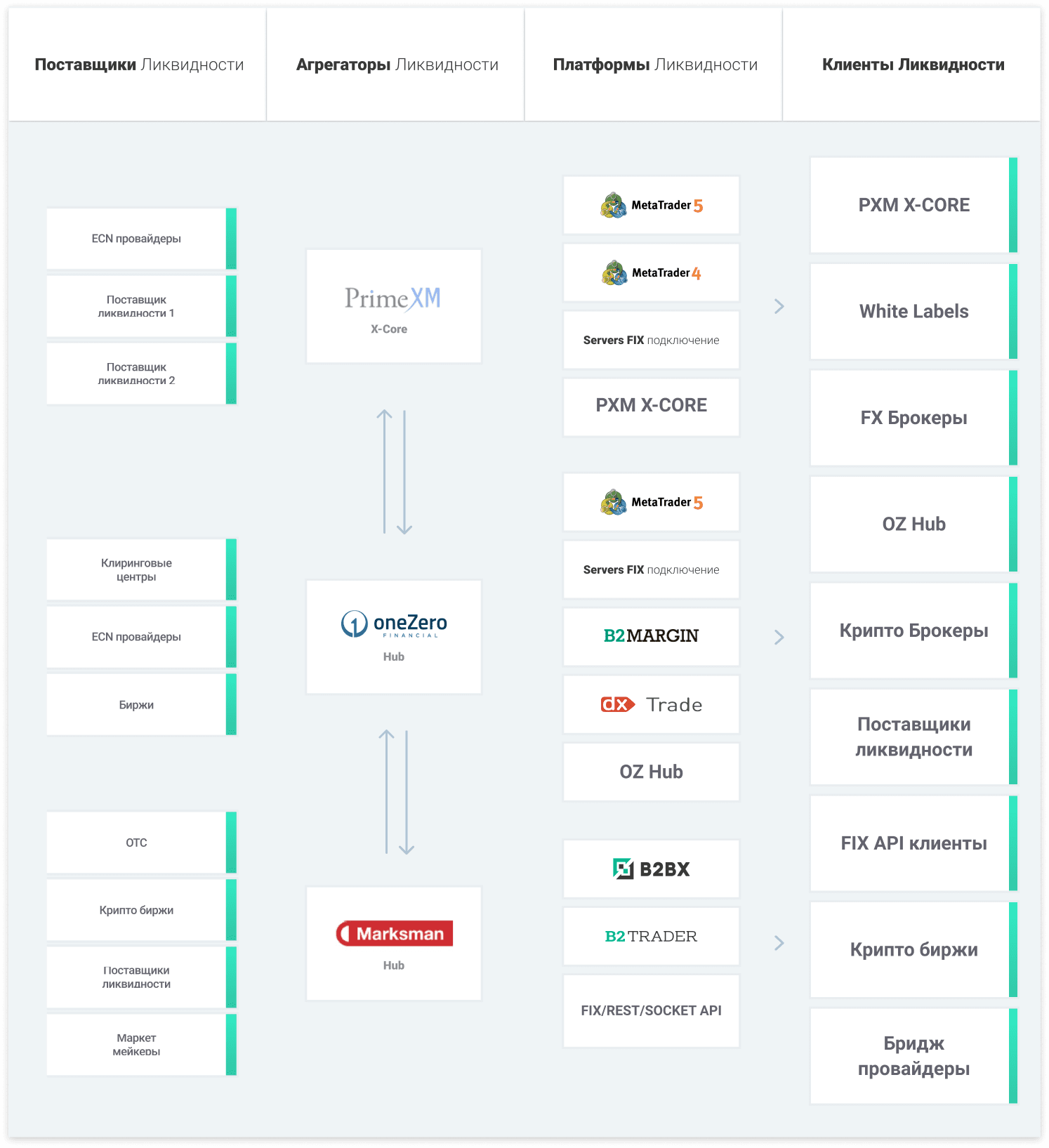
Task: Click the FX Брокеры client card
Action: coord(913,418)
